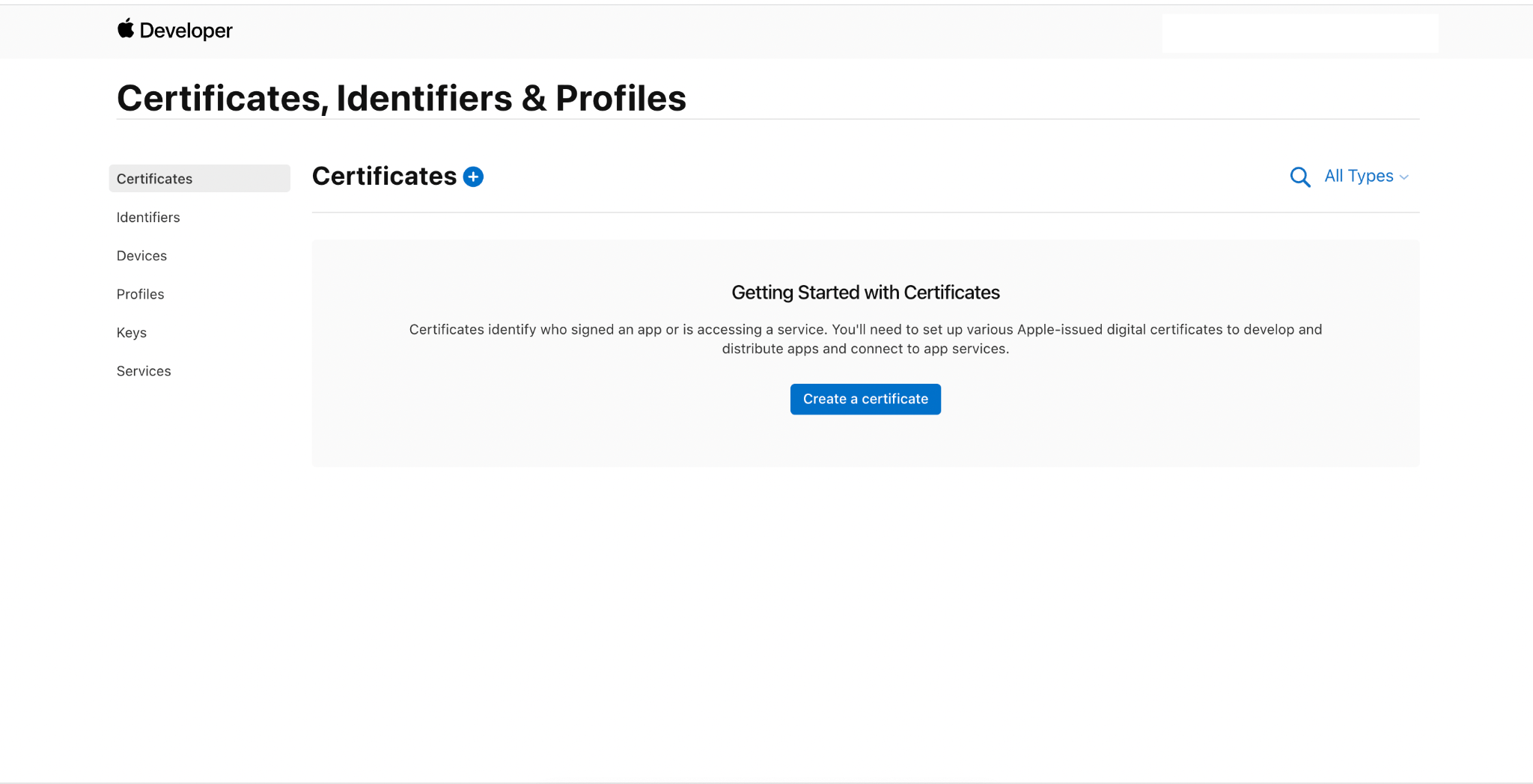1533x784 pixels.
Task: Switch to the Profiles section
Action: (x=140, y=294)
